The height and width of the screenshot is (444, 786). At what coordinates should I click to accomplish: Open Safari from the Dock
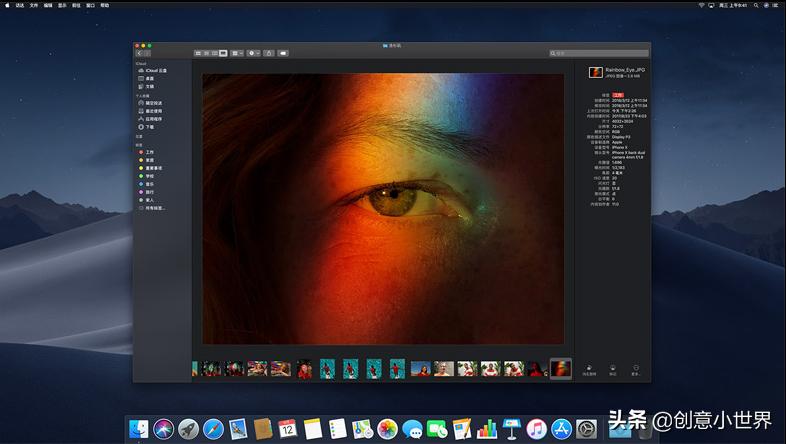tap(213, 429)
